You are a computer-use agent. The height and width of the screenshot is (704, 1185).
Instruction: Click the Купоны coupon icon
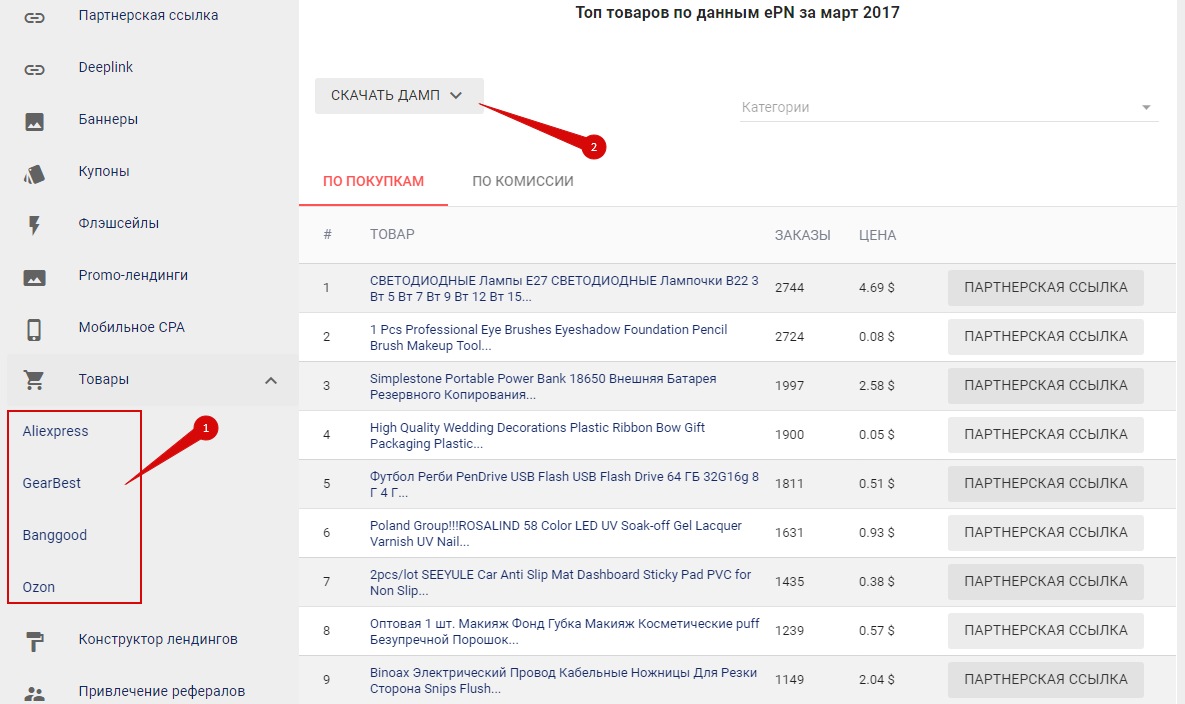point(35,173)
